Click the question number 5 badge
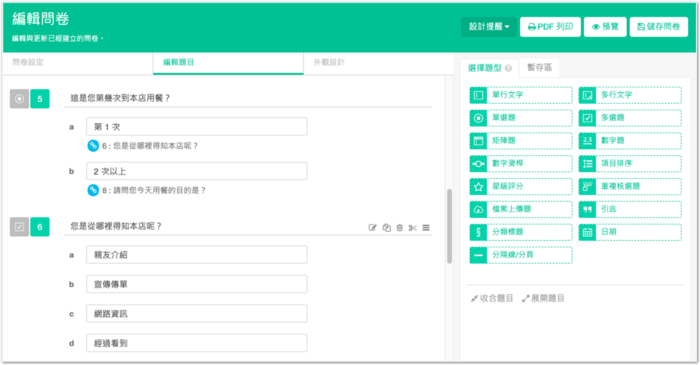Screen dimensions: 700x365 click(40, 99)
